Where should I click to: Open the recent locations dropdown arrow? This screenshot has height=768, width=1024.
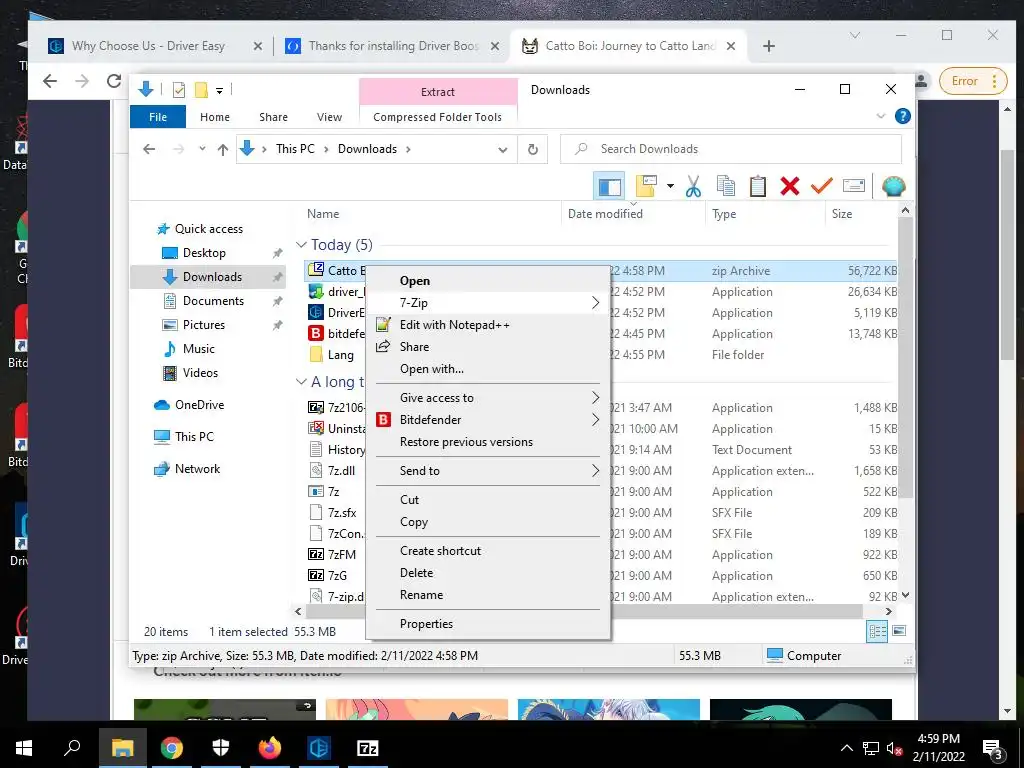pos(202,149)
